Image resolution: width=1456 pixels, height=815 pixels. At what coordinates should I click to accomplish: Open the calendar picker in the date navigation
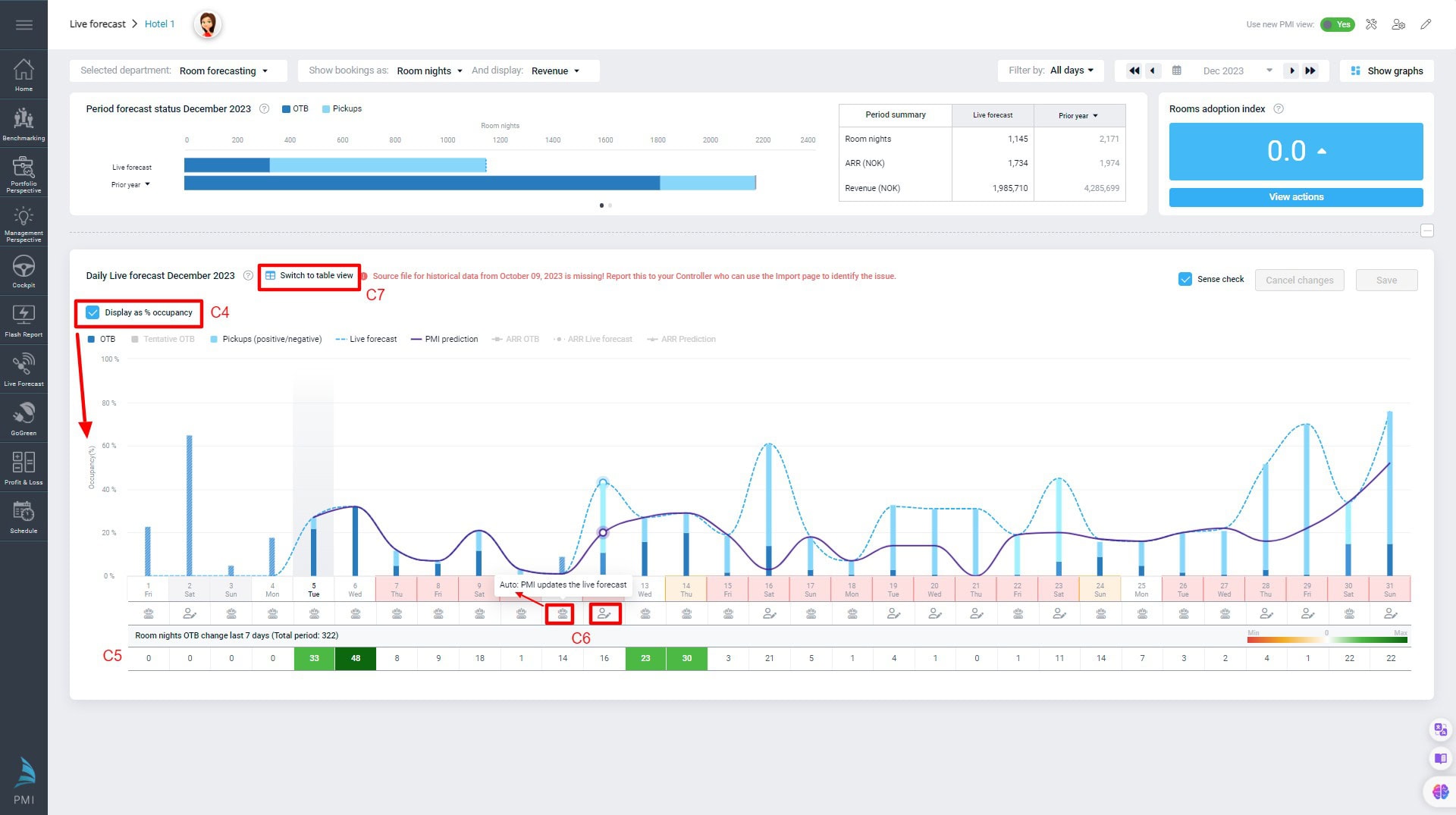click(x=1177, y=71)
